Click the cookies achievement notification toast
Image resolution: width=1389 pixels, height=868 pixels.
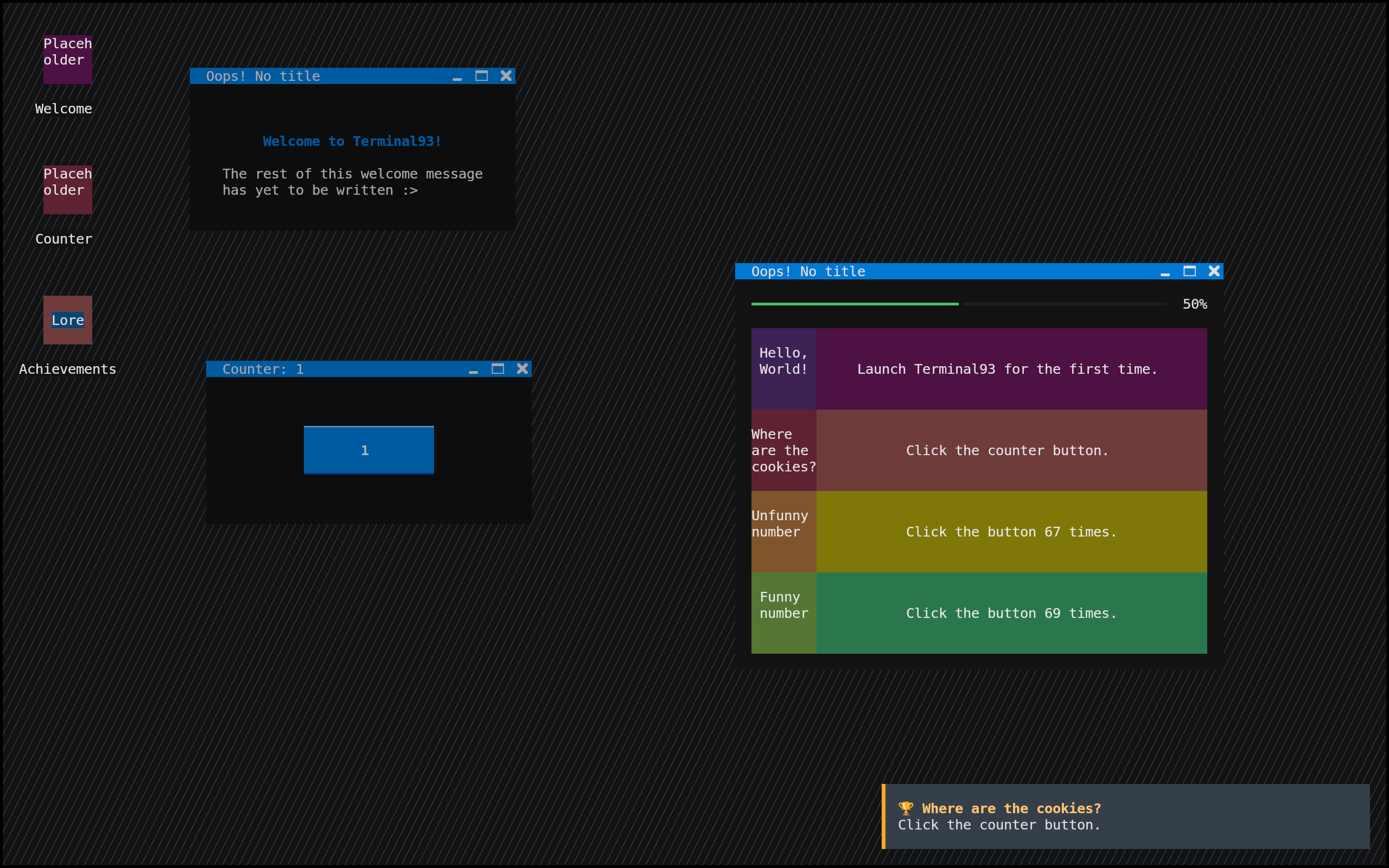[x=1125, y=816]
